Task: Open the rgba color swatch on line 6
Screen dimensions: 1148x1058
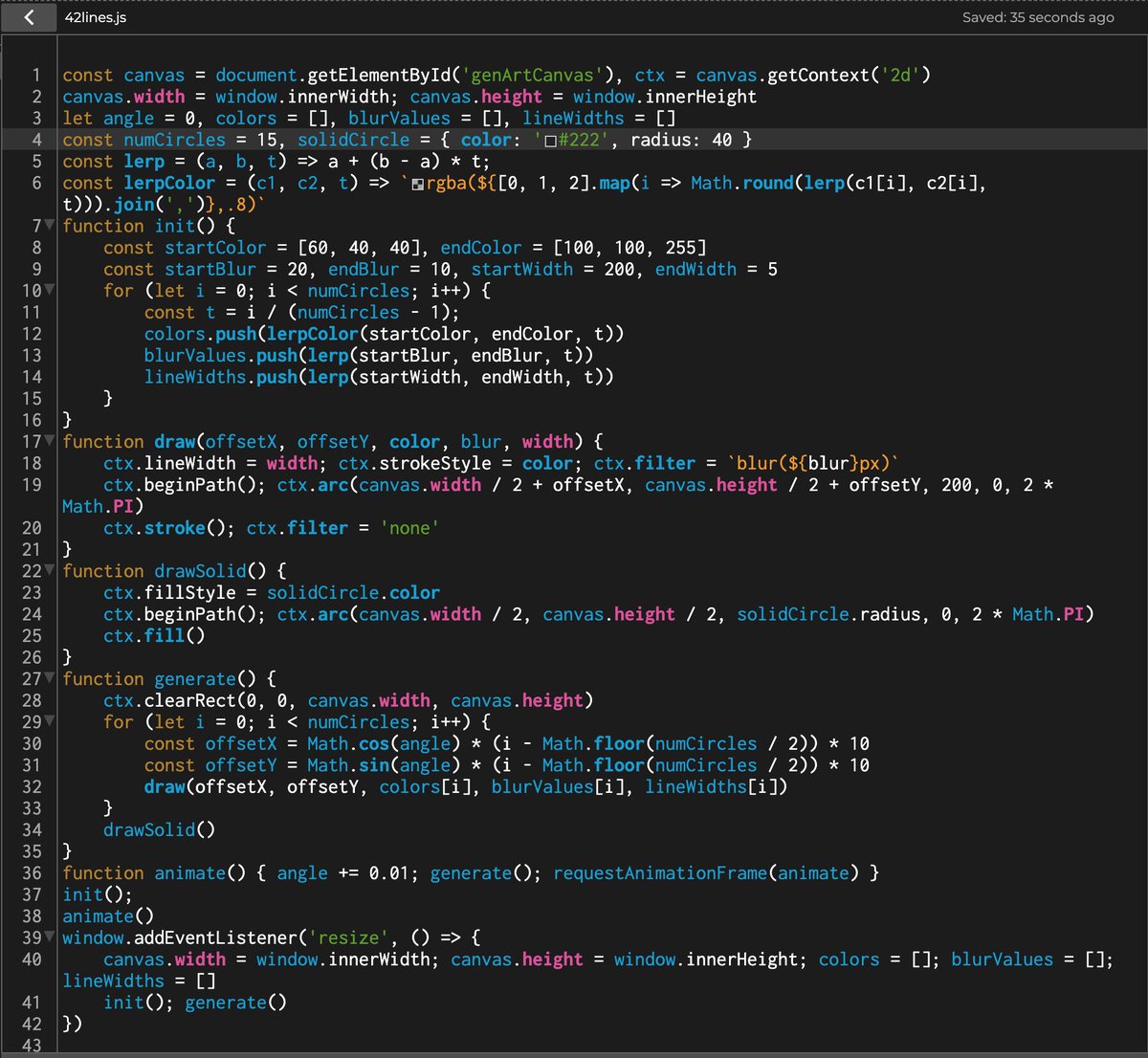Action: pos(418,184)
